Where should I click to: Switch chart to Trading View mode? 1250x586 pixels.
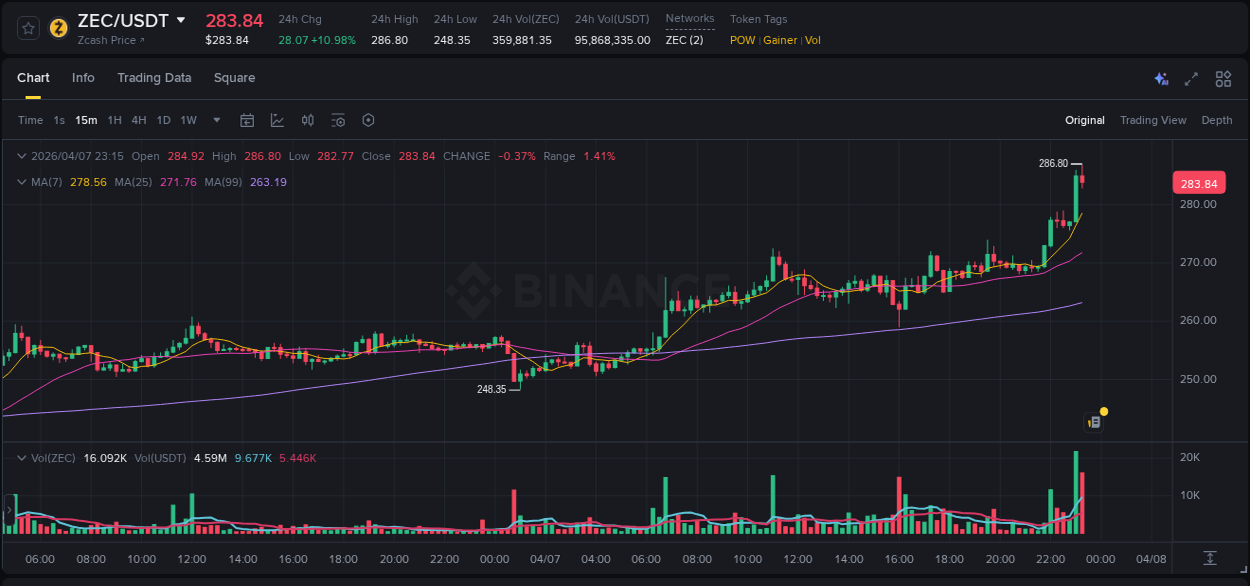1153,120
